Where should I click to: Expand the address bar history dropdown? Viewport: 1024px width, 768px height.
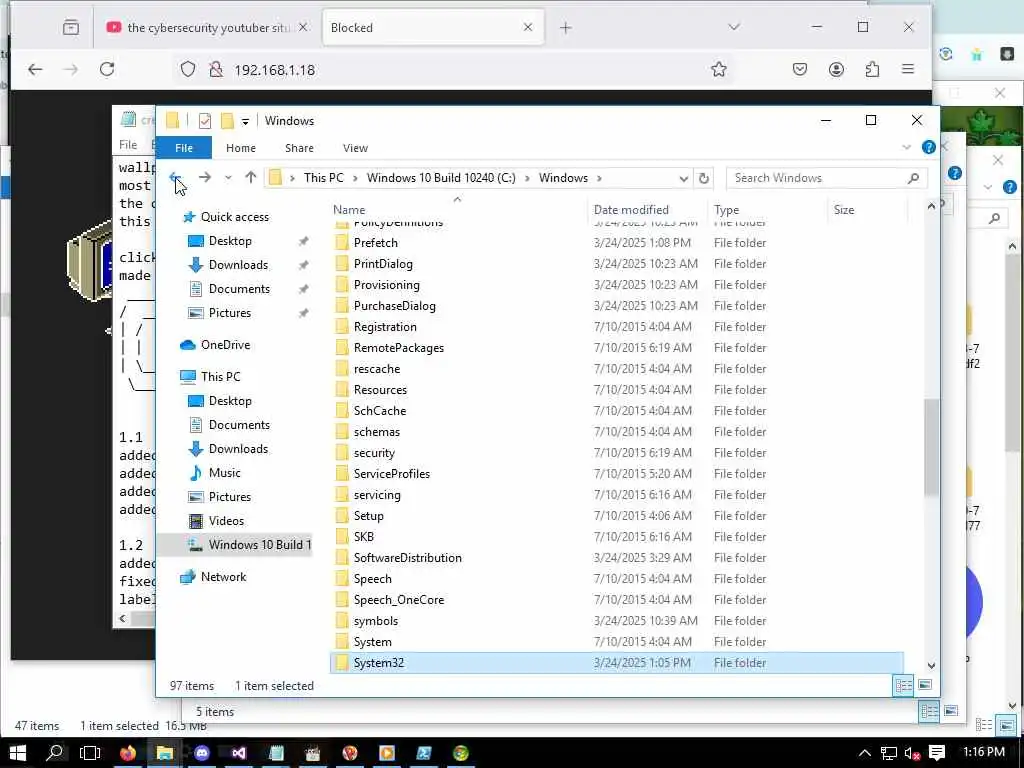pyautogui.click(x=683, y=178)
